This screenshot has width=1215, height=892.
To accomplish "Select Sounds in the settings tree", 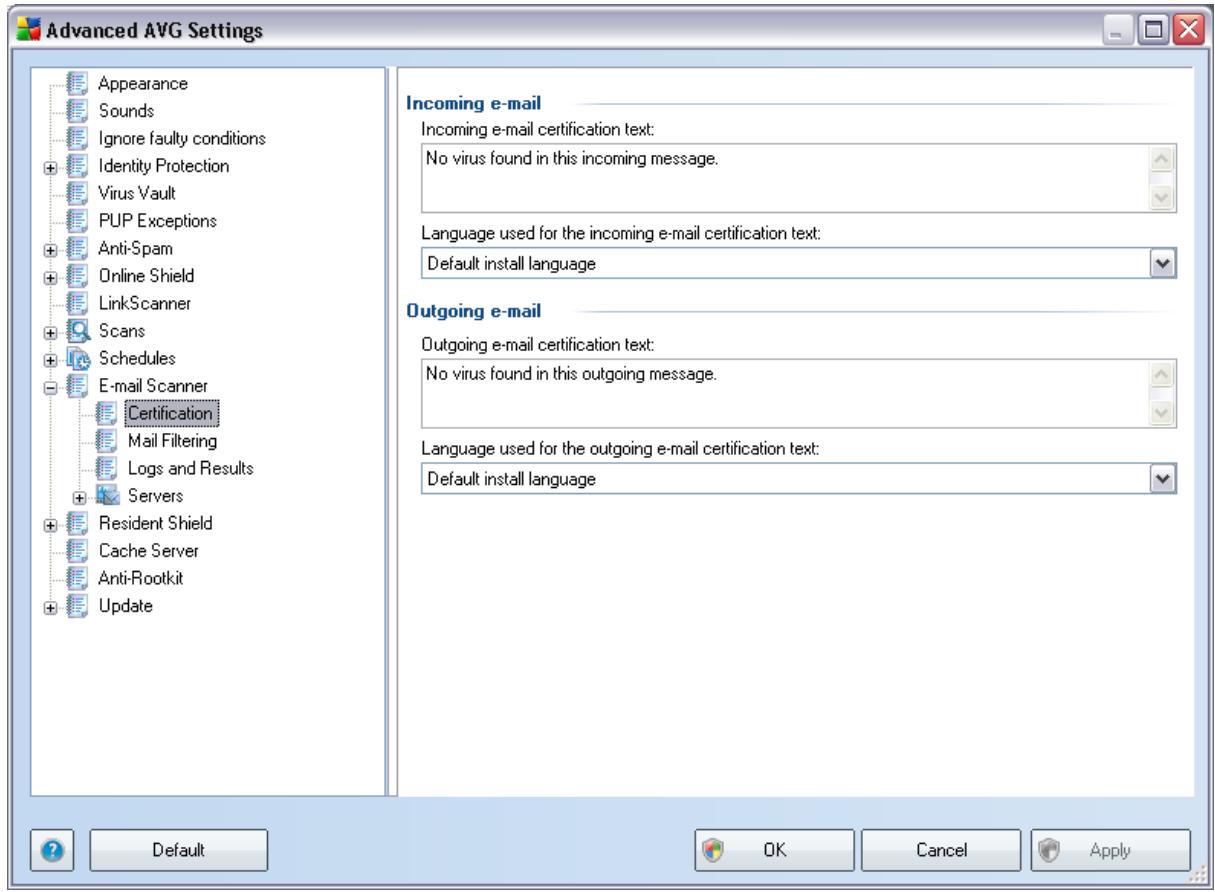I will (x=126, y=110).
